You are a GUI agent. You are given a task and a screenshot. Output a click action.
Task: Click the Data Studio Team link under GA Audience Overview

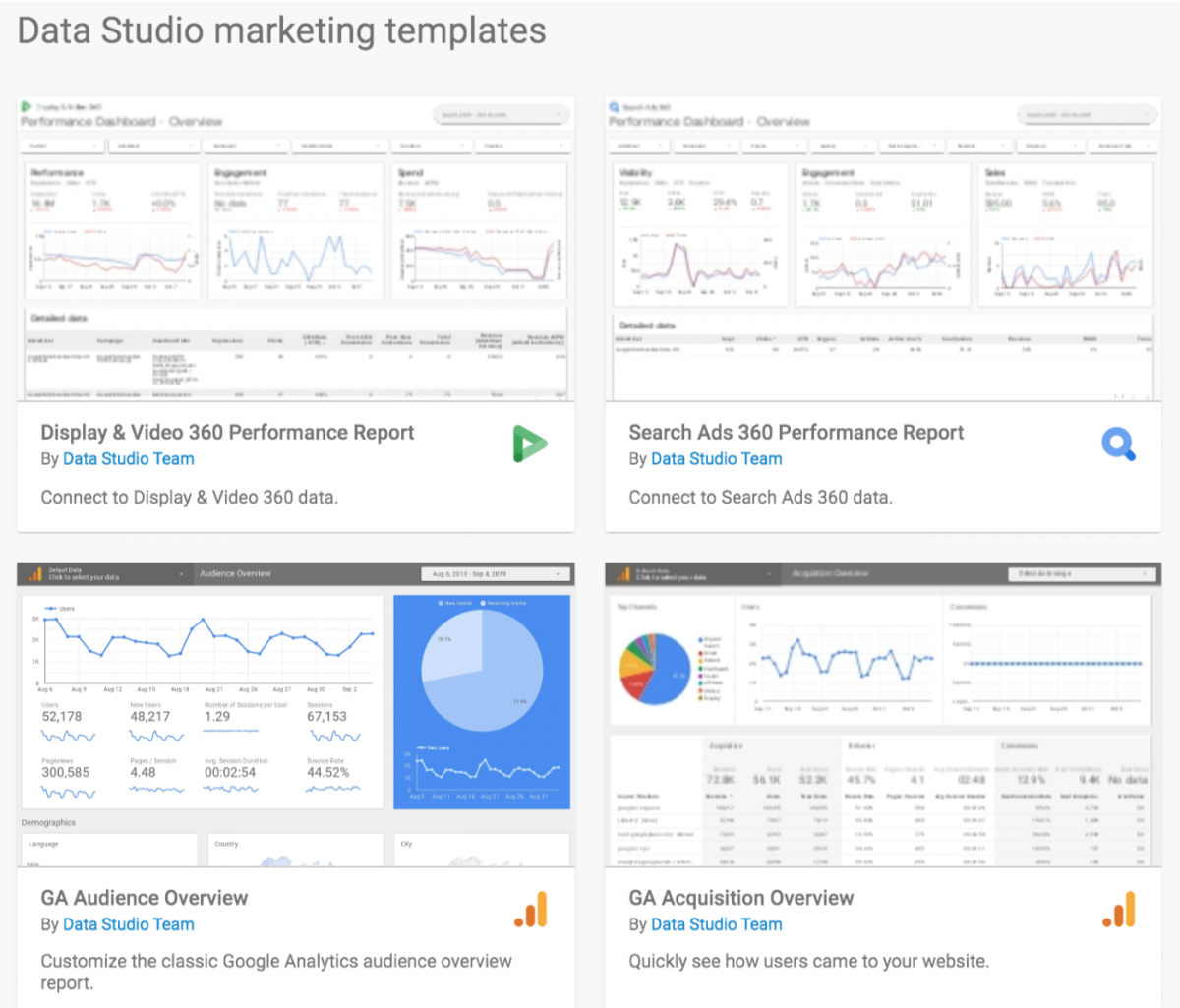coord(128,924)
